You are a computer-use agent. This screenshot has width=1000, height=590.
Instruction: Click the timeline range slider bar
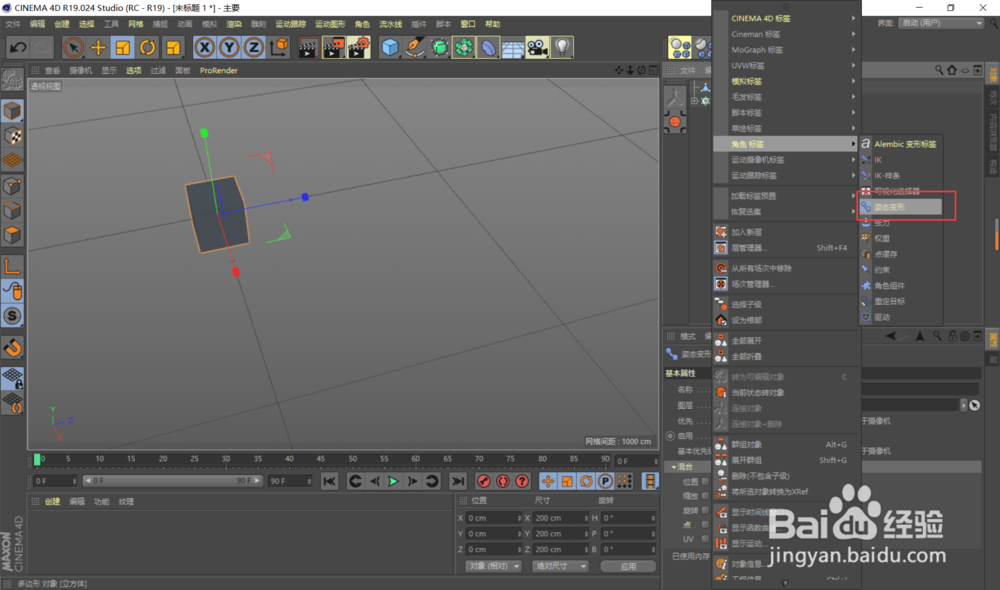click(172, 481)
